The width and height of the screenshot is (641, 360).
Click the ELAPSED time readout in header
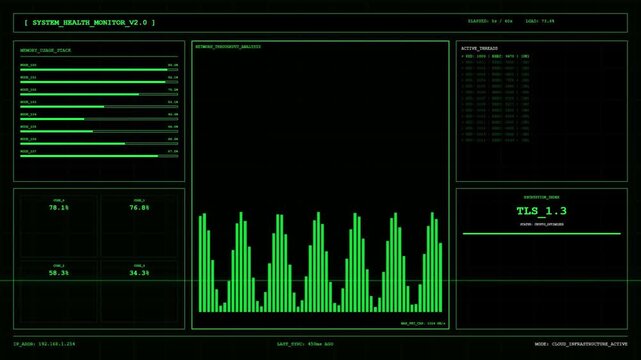click(490, 21)
